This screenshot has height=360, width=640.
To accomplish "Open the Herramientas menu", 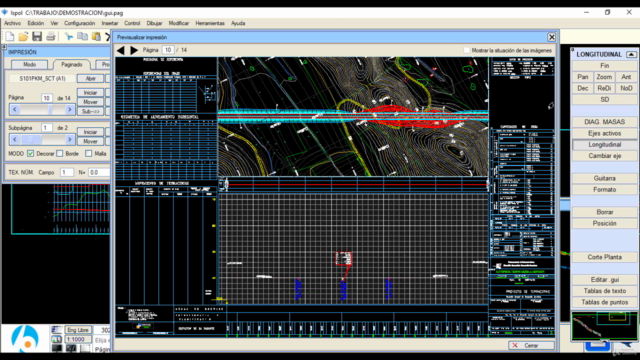I will coord(210,23).
